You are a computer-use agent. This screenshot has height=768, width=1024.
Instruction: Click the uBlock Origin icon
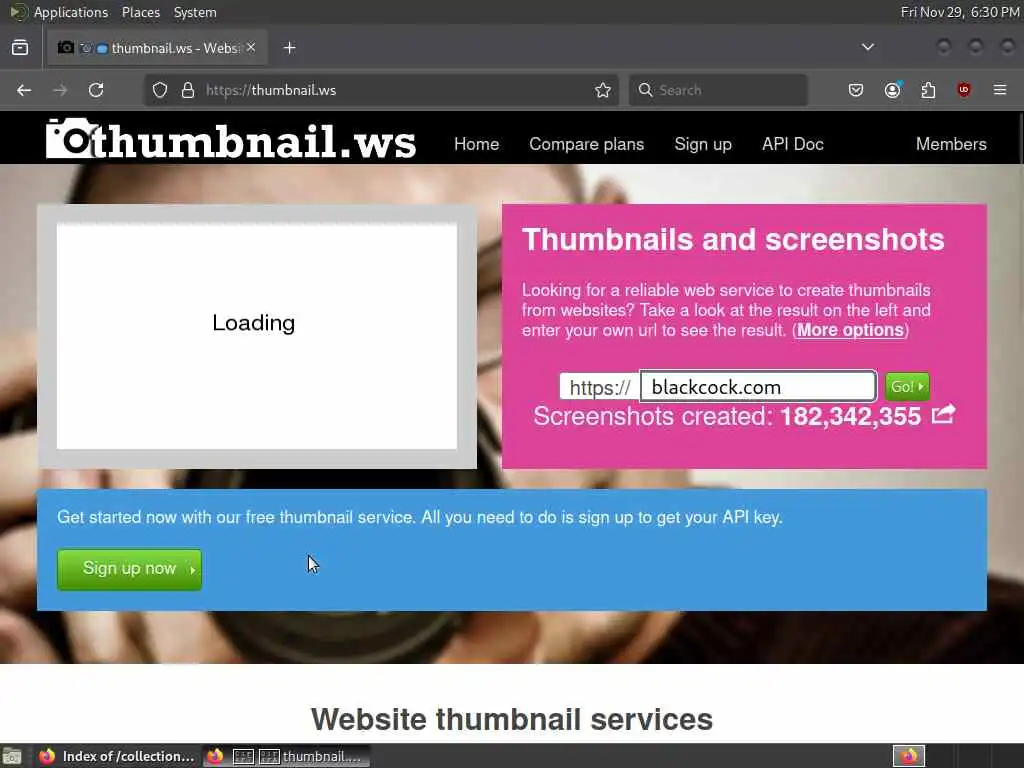(x=964, y=90)
